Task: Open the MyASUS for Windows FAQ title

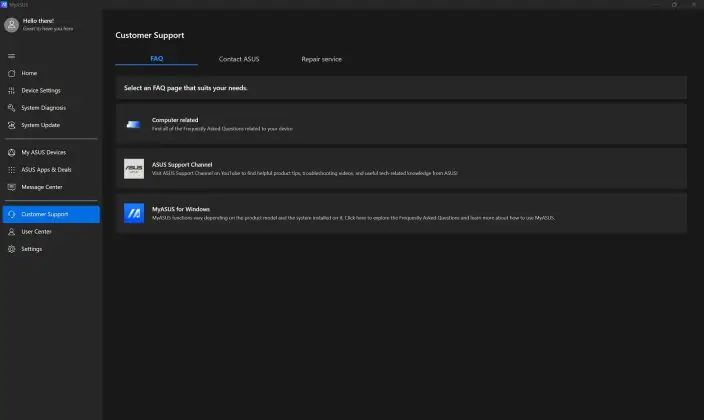Action: click(180, 209)
